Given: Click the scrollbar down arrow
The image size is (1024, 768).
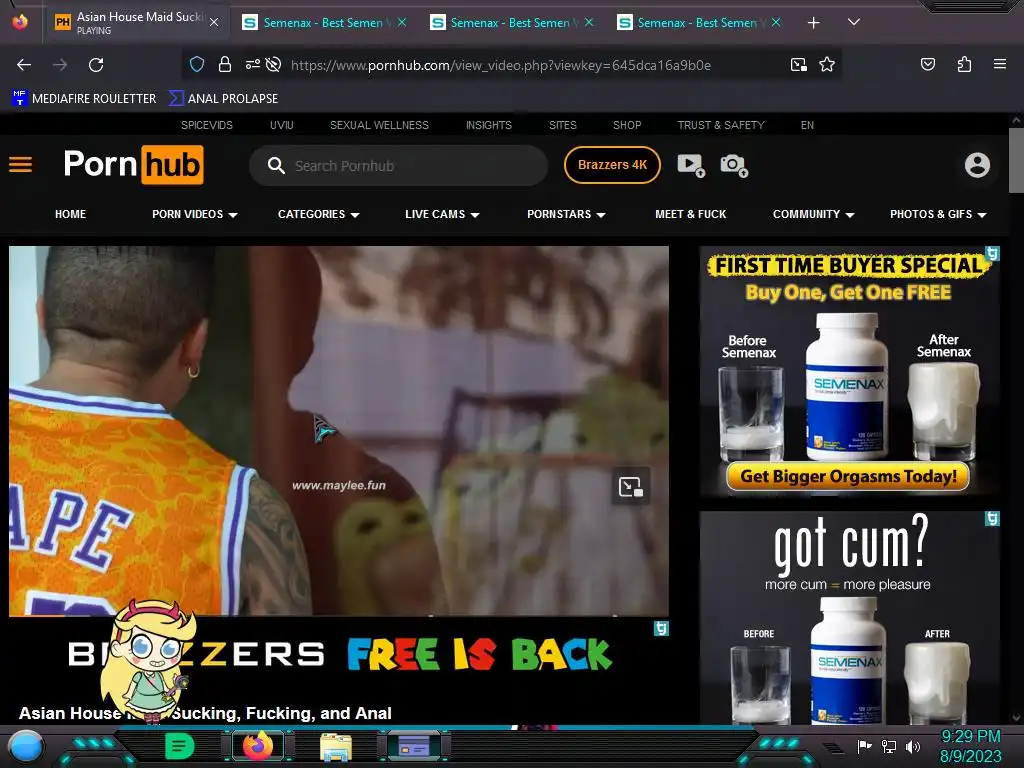Looking at the screenshot, I should point(1016,717).
